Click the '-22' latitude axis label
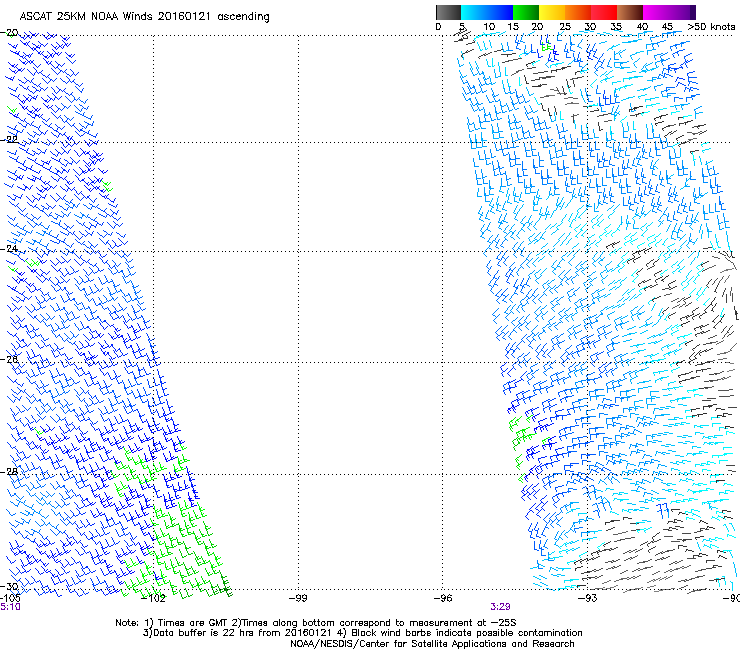Viewport: 740px width, 650px height. point(11,139)
